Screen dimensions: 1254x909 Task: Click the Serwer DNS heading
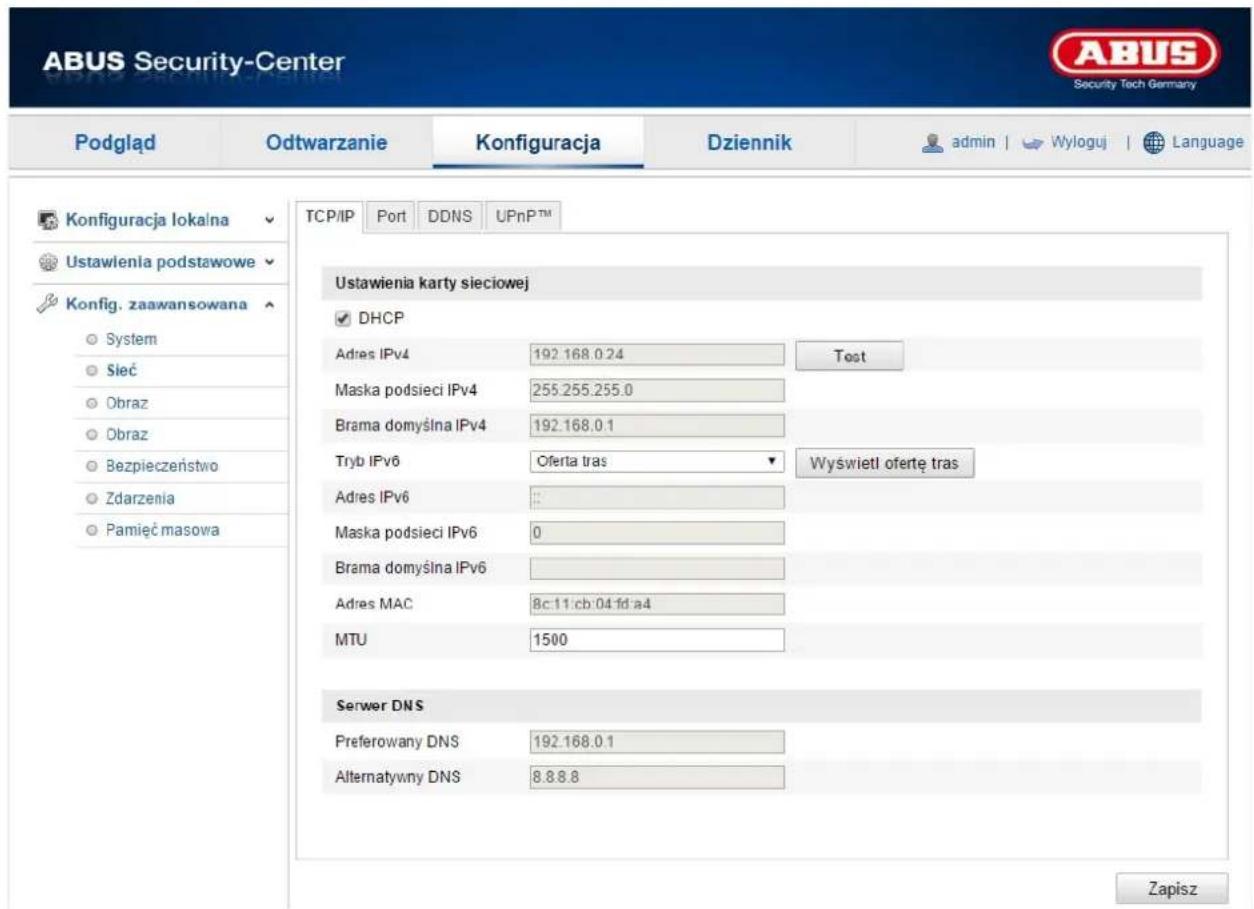click(380, 706)
